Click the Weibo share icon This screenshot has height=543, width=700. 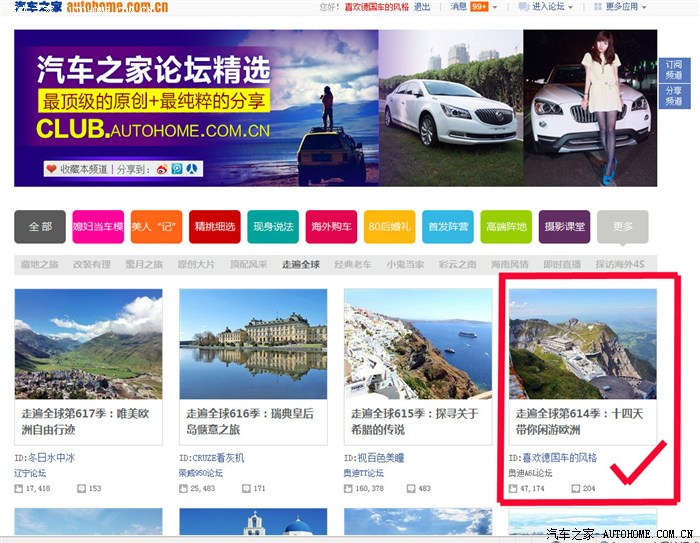tap(160, 169)
